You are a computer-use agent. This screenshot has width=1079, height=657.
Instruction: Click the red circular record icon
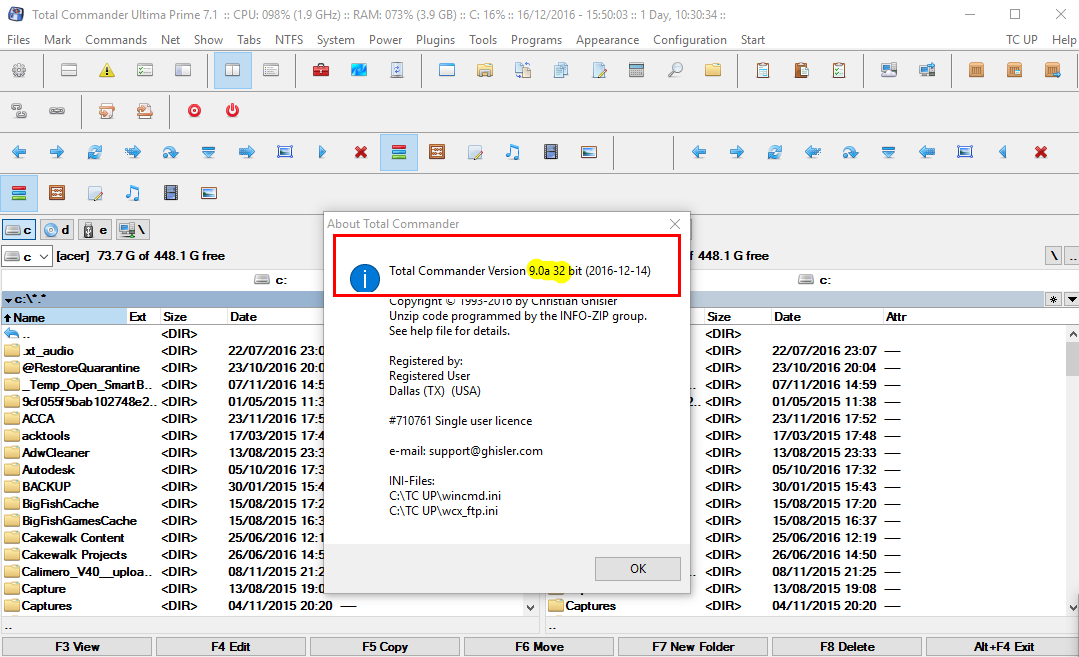tap(195, 111)
